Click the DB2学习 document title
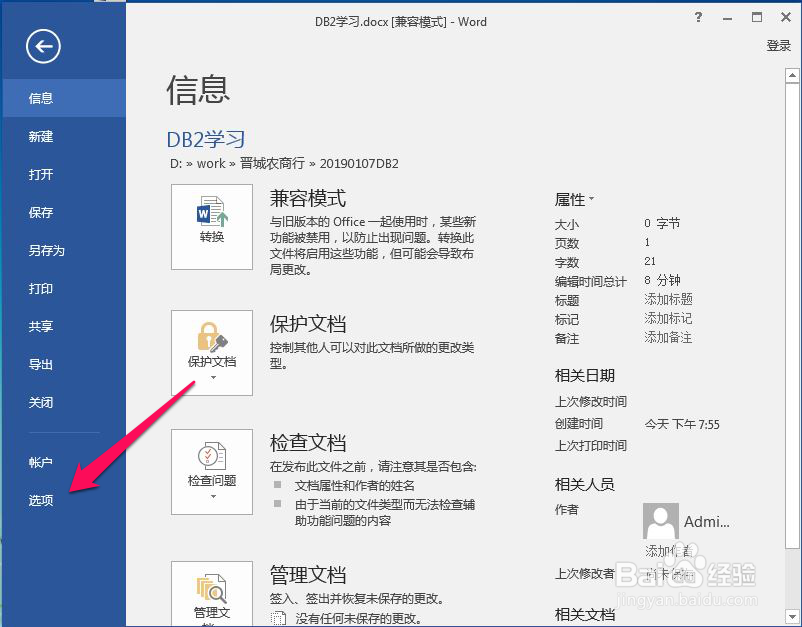802x627 pixels. (206, 139)
